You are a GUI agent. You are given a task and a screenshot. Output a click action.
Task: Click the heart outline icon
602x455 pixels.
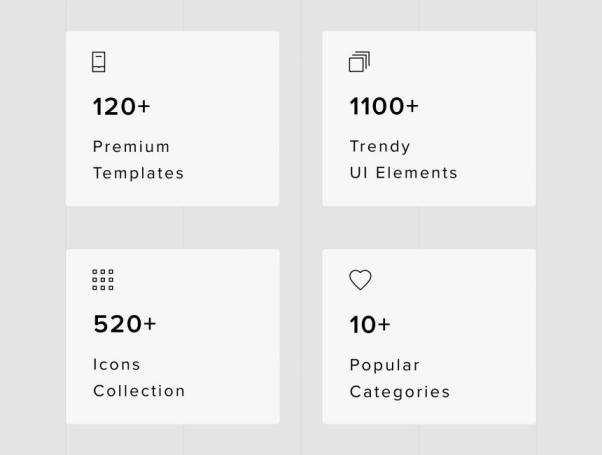pos(360,281)
